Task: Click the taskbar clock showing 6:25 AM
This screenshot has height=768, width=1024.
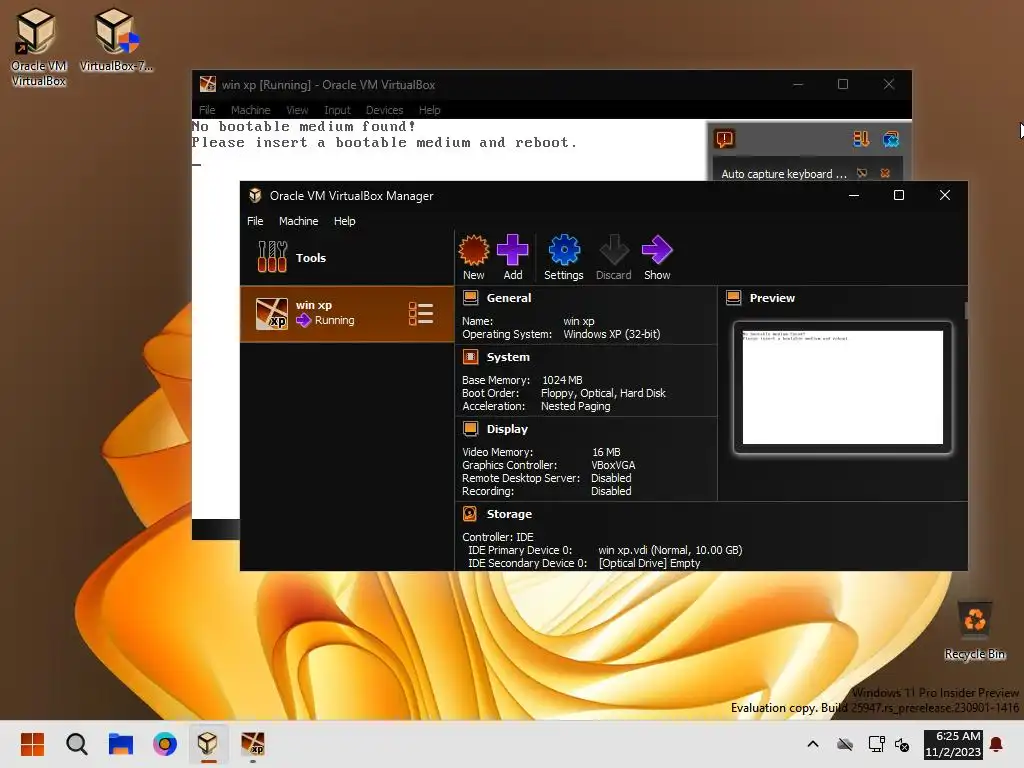Action: [953, 744]
